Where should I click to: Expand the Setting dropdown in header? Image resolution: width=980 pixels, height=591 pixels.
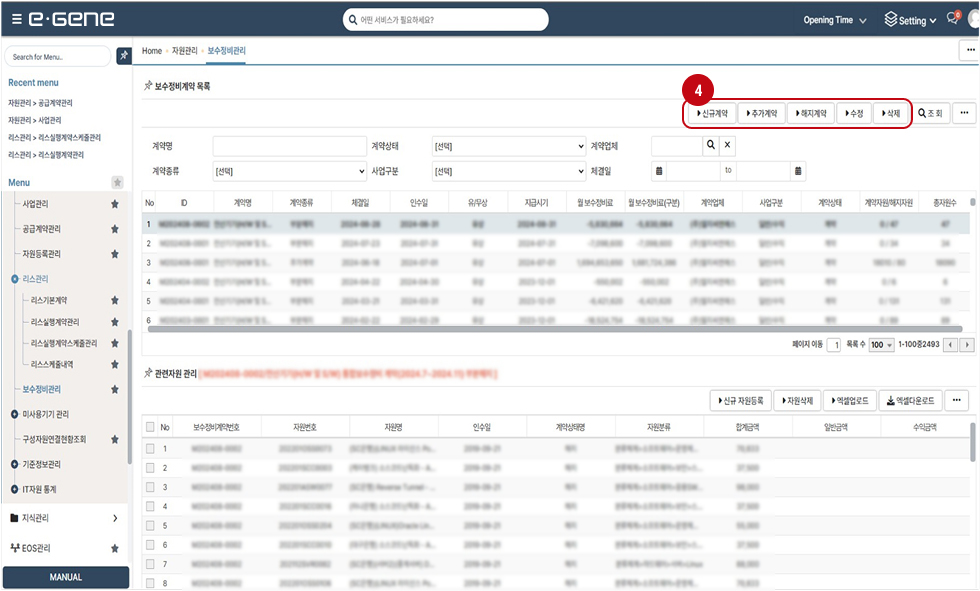click(910, 20)
